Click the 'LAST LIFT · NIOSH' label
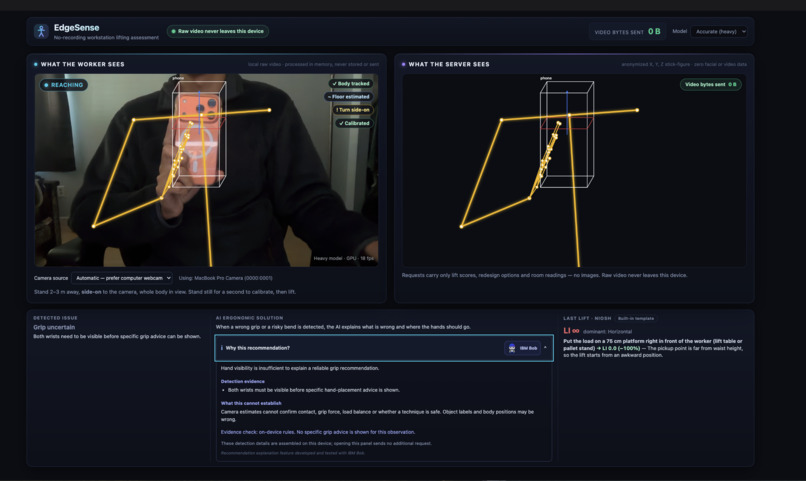This screenshot has width=806, height=481. coord(587,319)
